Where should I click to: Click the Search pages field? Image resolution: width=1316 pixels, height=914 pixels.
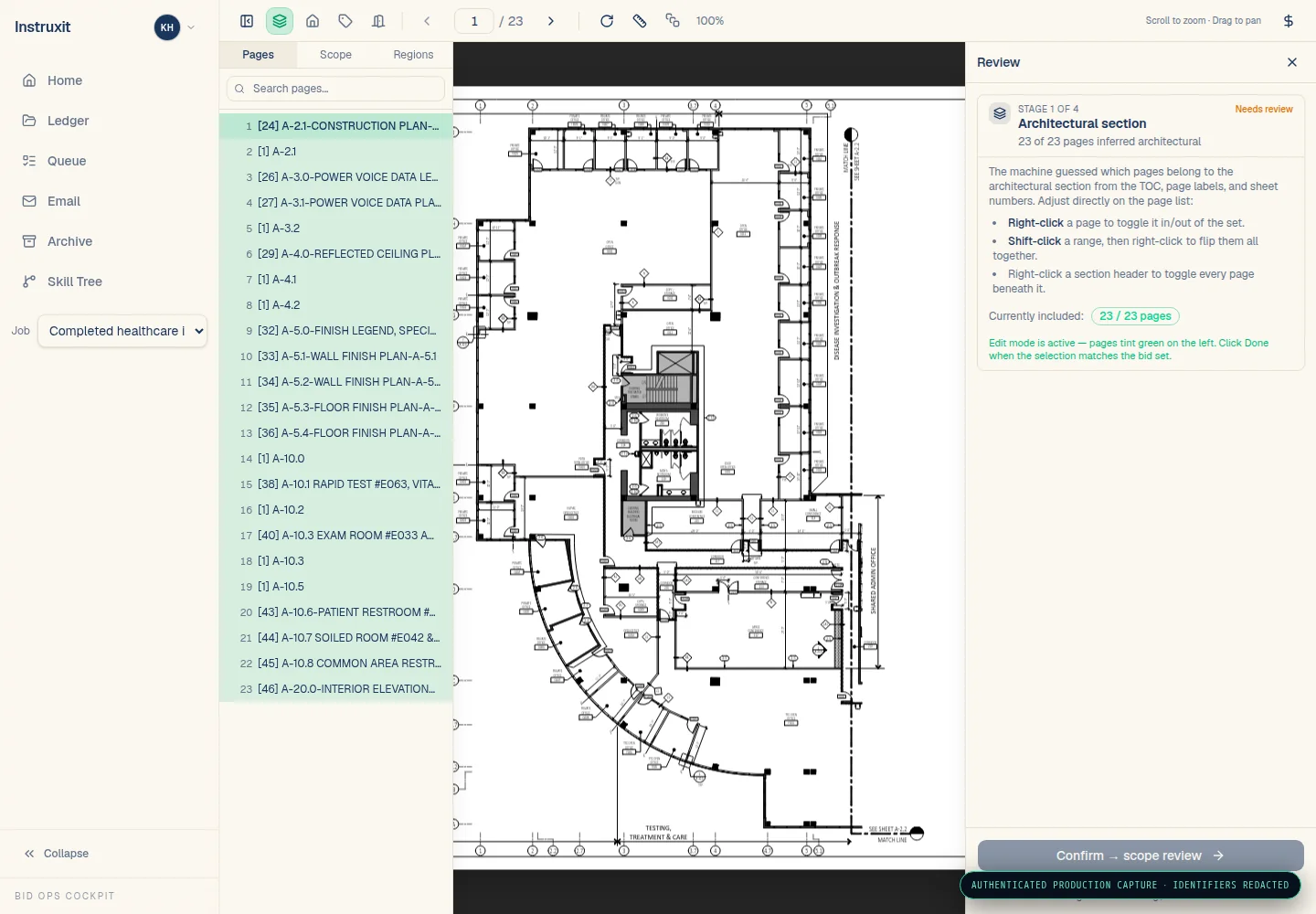335,89
